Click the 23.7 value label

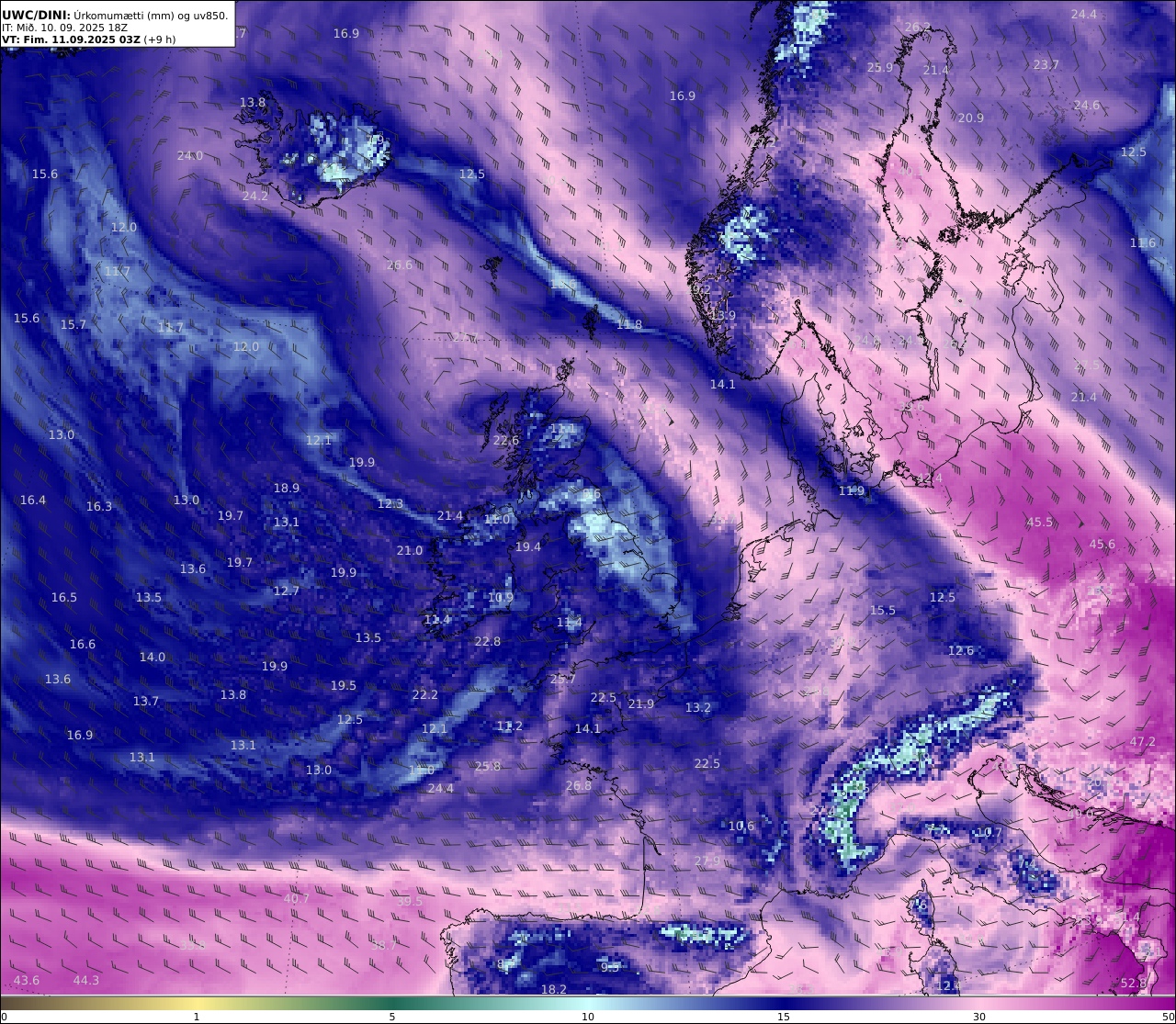[x=1046, y=65]
